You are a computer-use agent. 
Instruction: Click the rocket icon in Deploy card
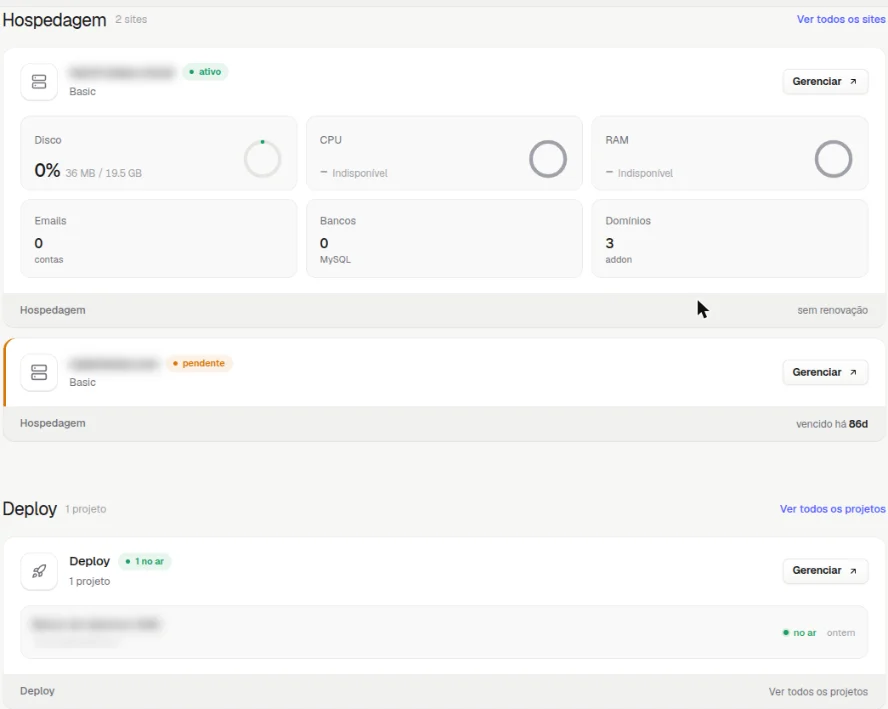pos(39,571)
